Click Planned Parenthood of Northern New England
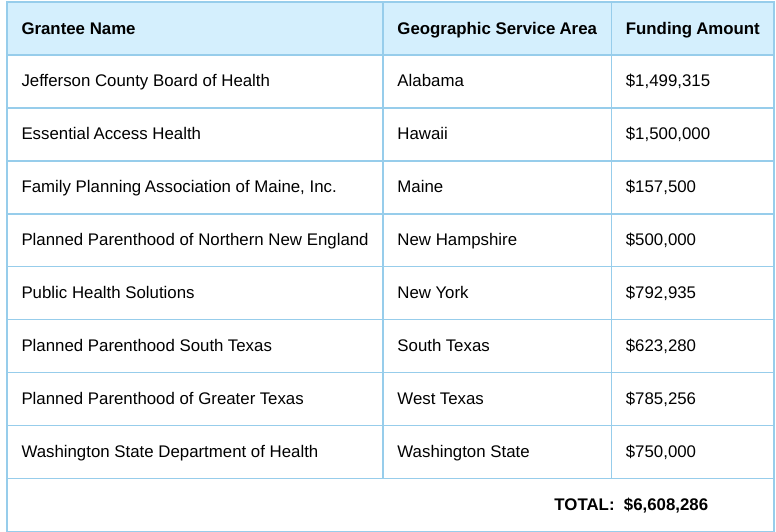 click(x=194, y=240)
